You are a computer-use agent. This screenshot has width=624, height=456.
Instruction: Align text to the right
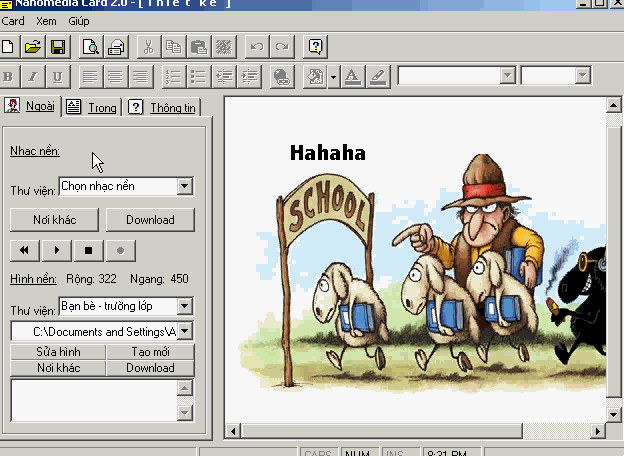click(x=141, y=76)
